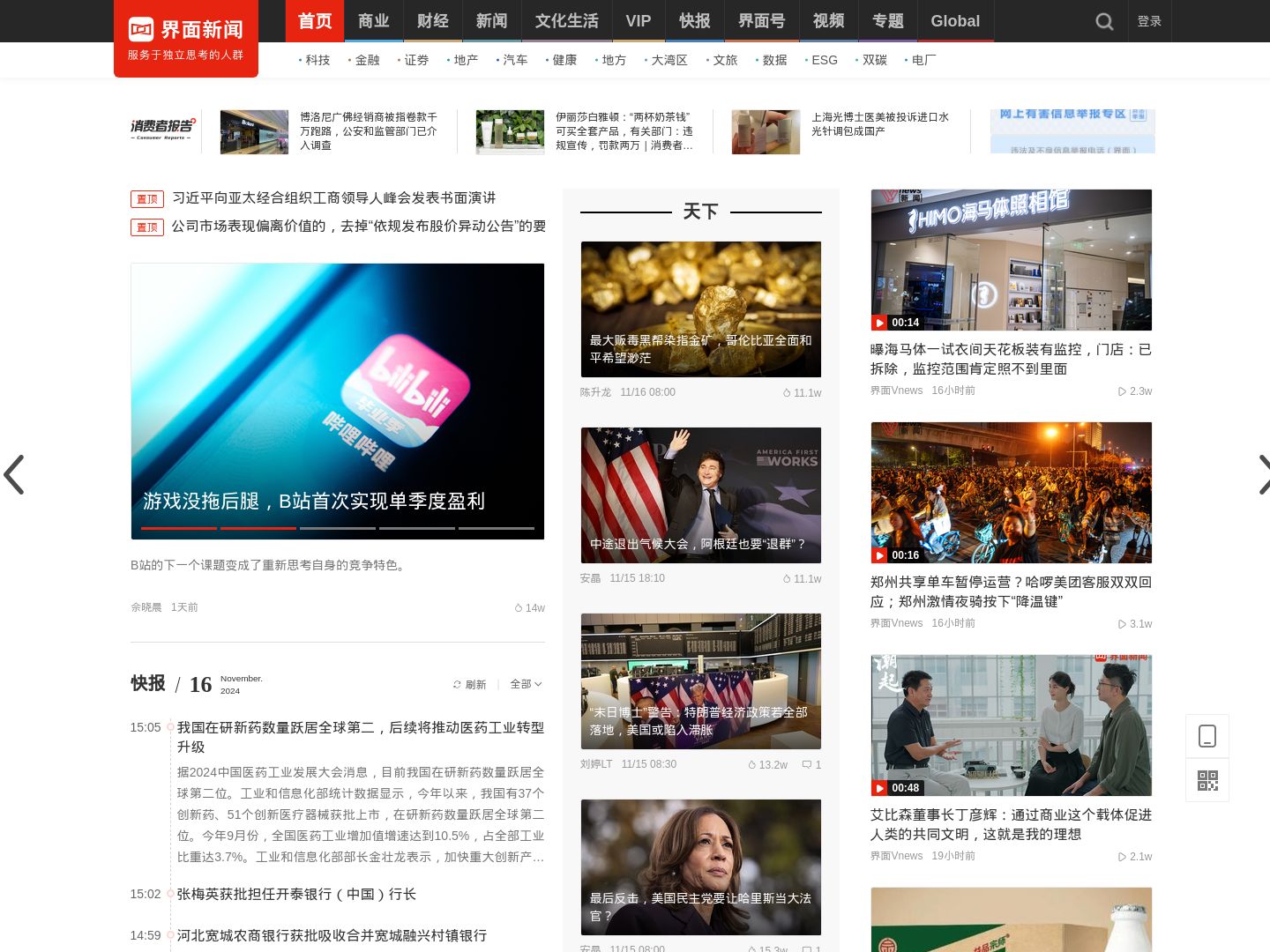Screen dimensions: 1270x952
Task: Select the 健康 subcategory
Action: [x=564, y=60]
